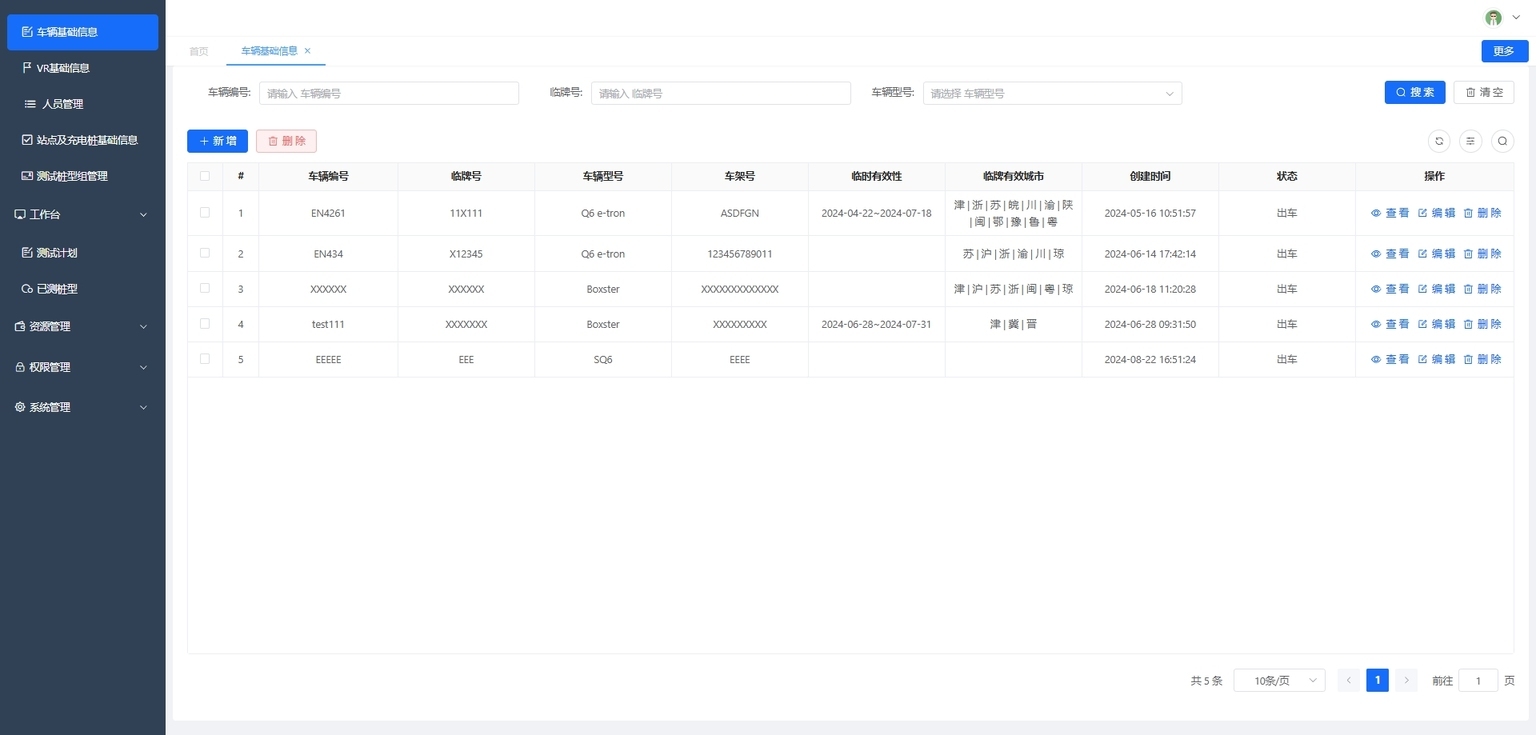Image resolution: width=1536 pixels, height=735 pixels.
Task: Delete the test111 vehicle row
Action: (1482, 324)
